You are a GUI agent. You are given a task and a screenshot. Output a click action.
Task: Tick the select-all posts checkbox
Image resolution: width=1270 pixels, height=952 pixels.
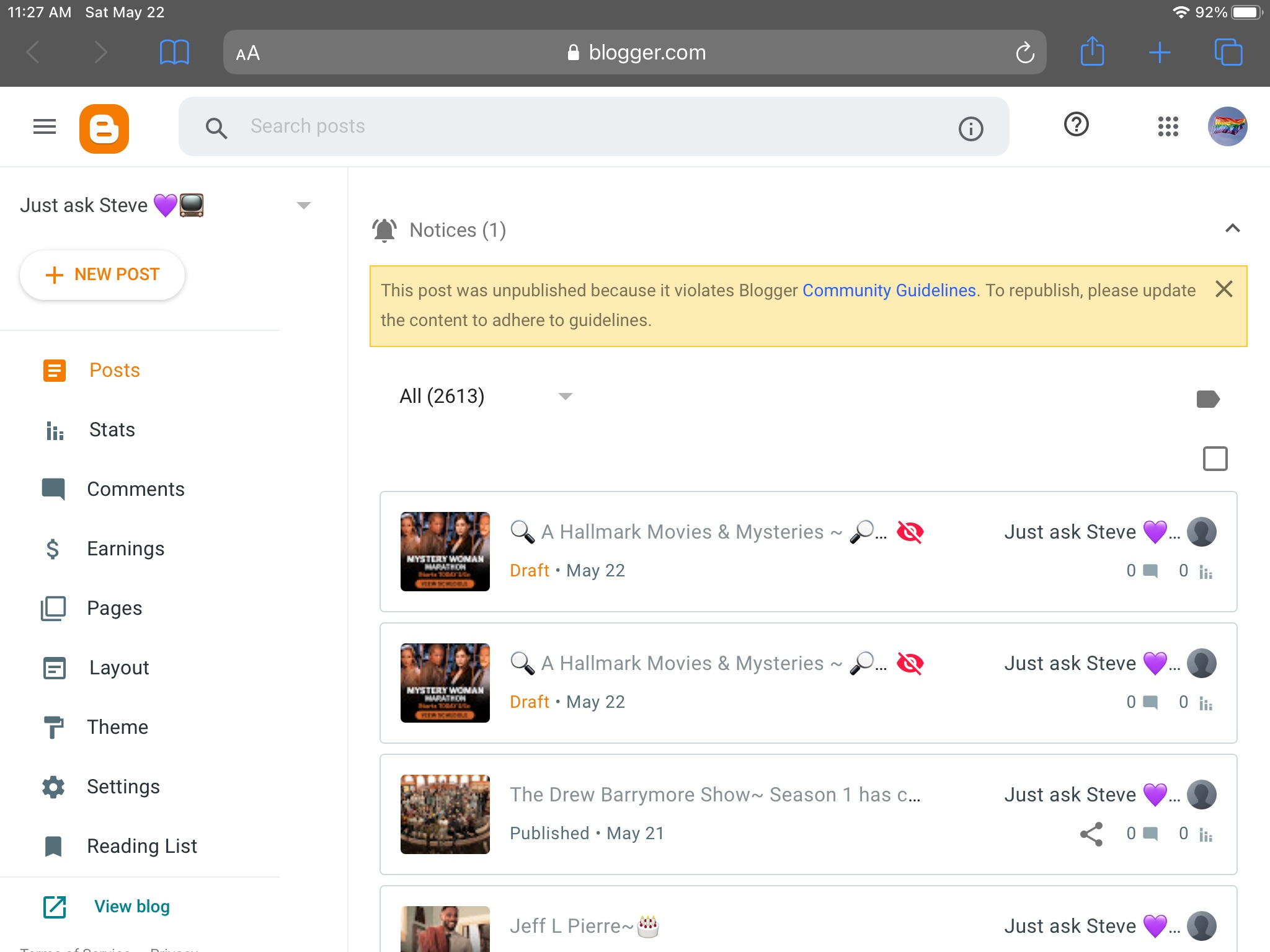tap(1215, 459)
